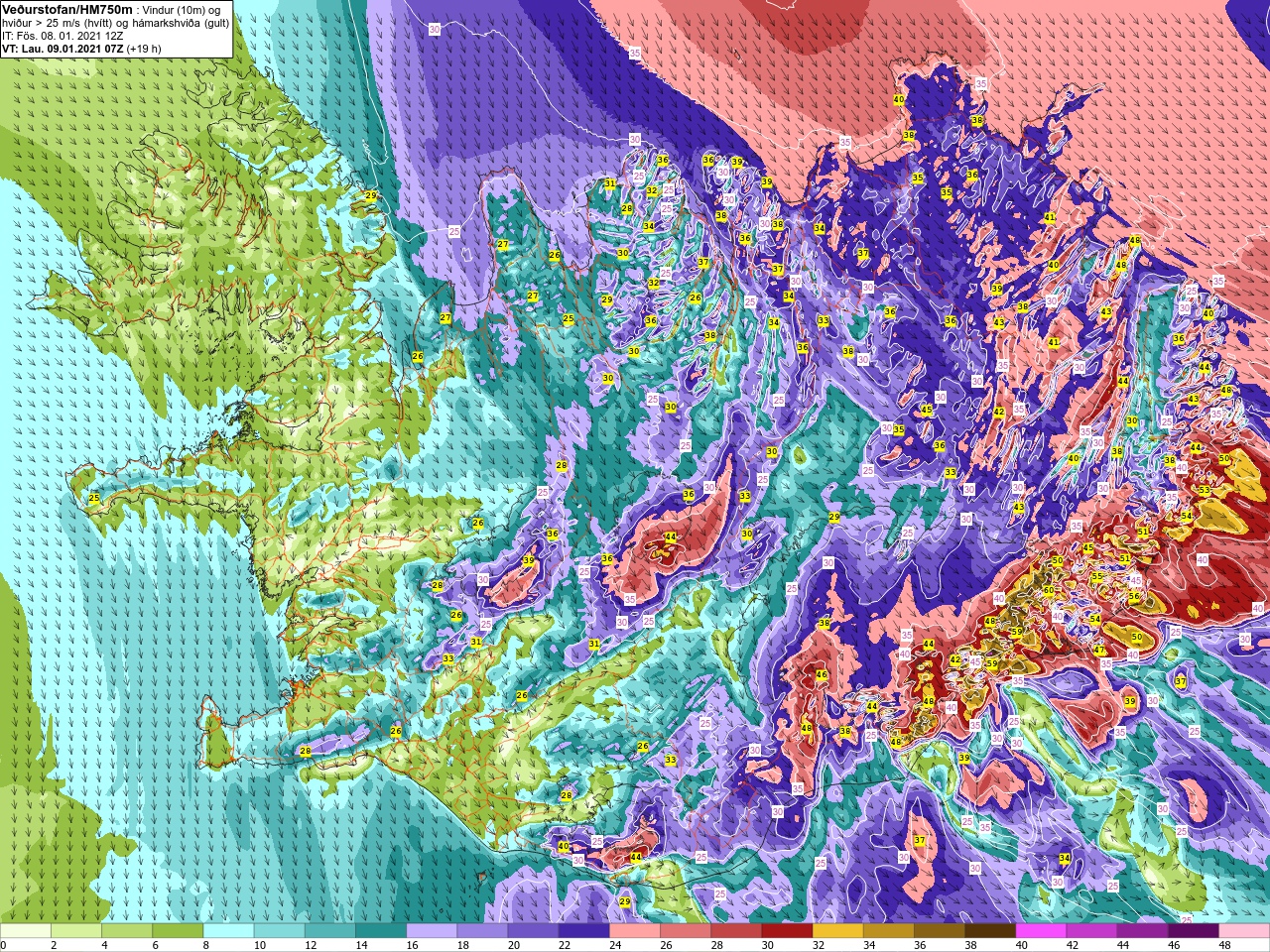1270x952 pixels.
Task: Click the 'Veðurstofan/HM750m' title text
Action: point(66,9)
